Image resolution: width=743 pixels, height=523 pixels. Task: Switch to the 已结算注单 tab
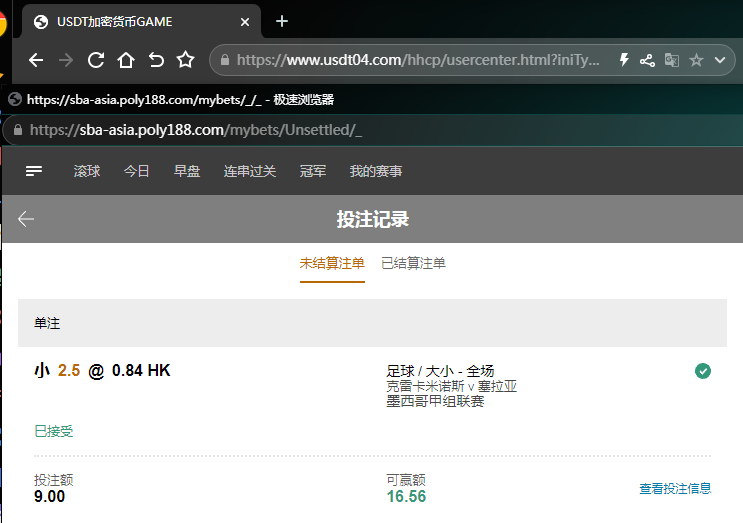click(x=413, y=263)
